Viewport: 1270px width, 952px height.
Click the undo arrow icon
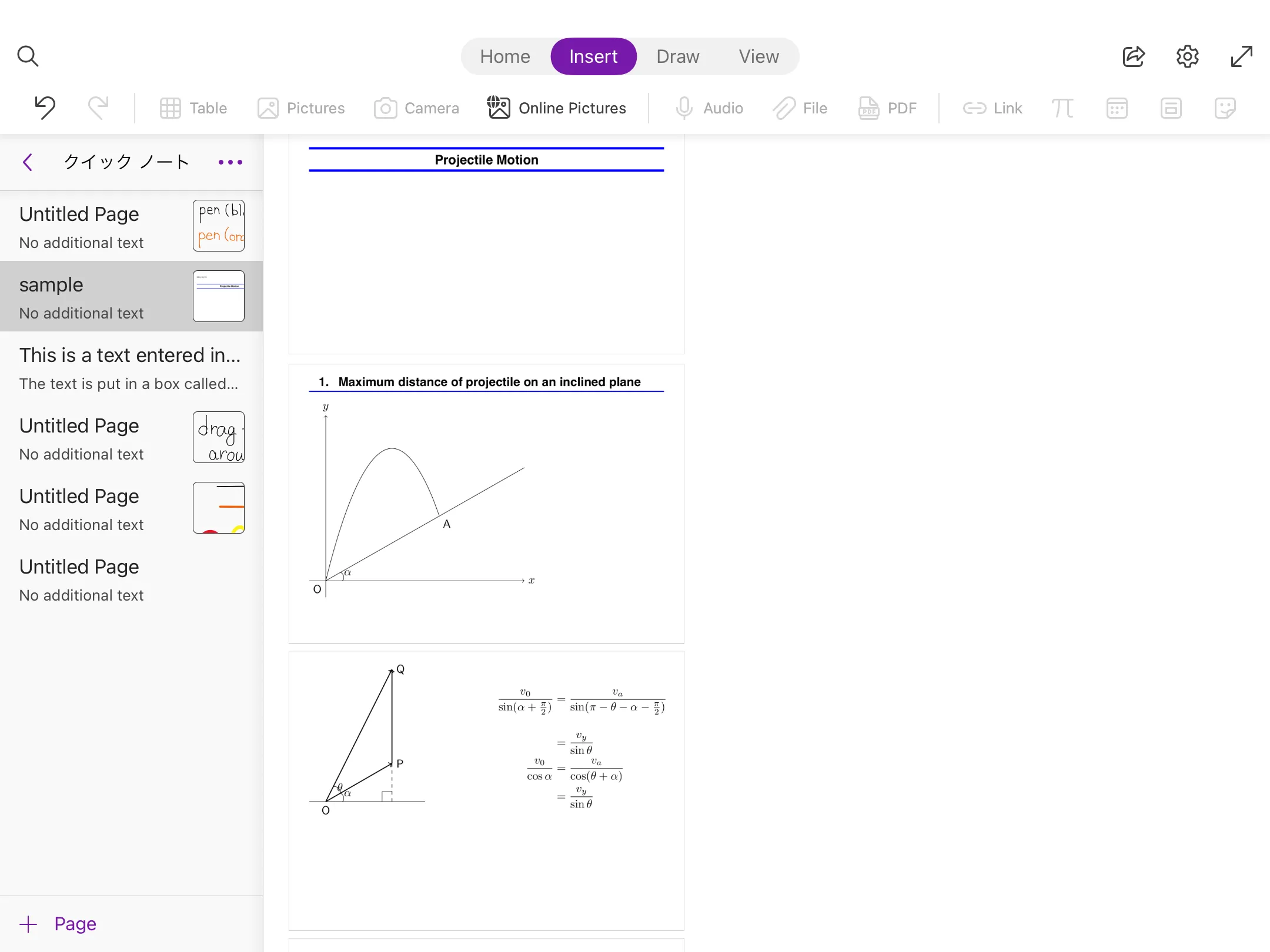click(45, 108)
